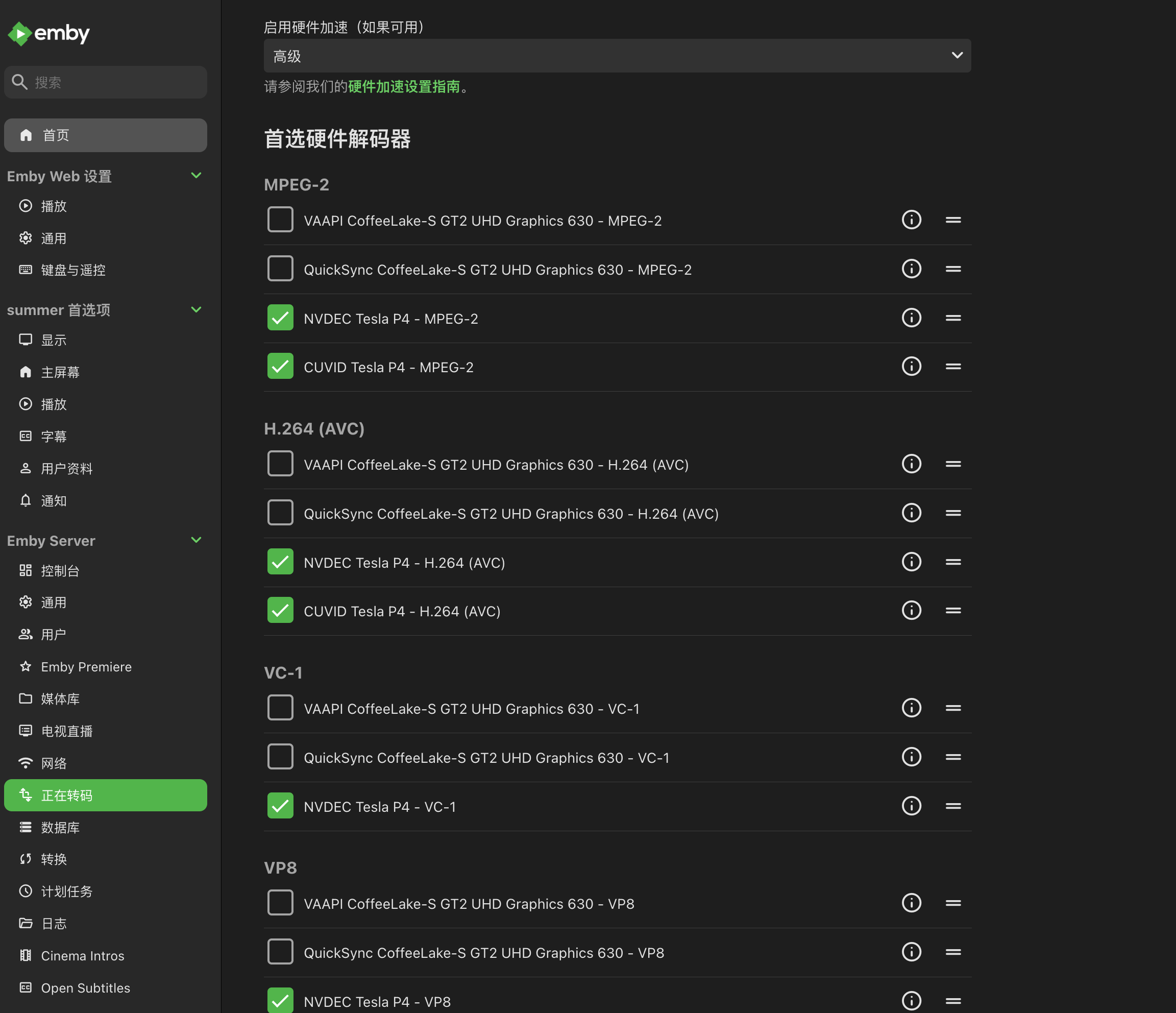
Task: Open the 高级 hardware acceleration dropdown
Action: [x=617, y=56]
